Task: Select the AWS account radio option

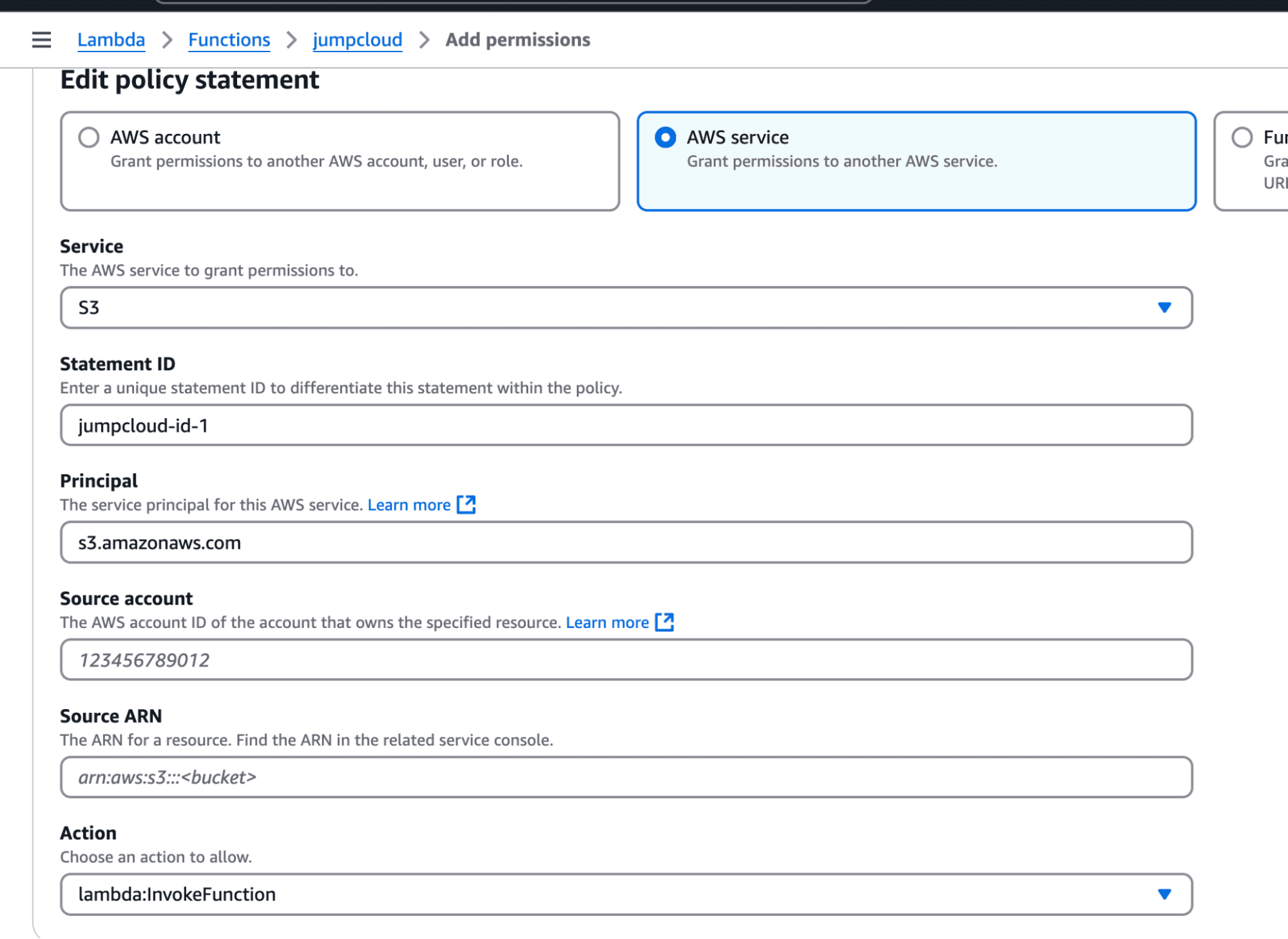Action: 89,137
